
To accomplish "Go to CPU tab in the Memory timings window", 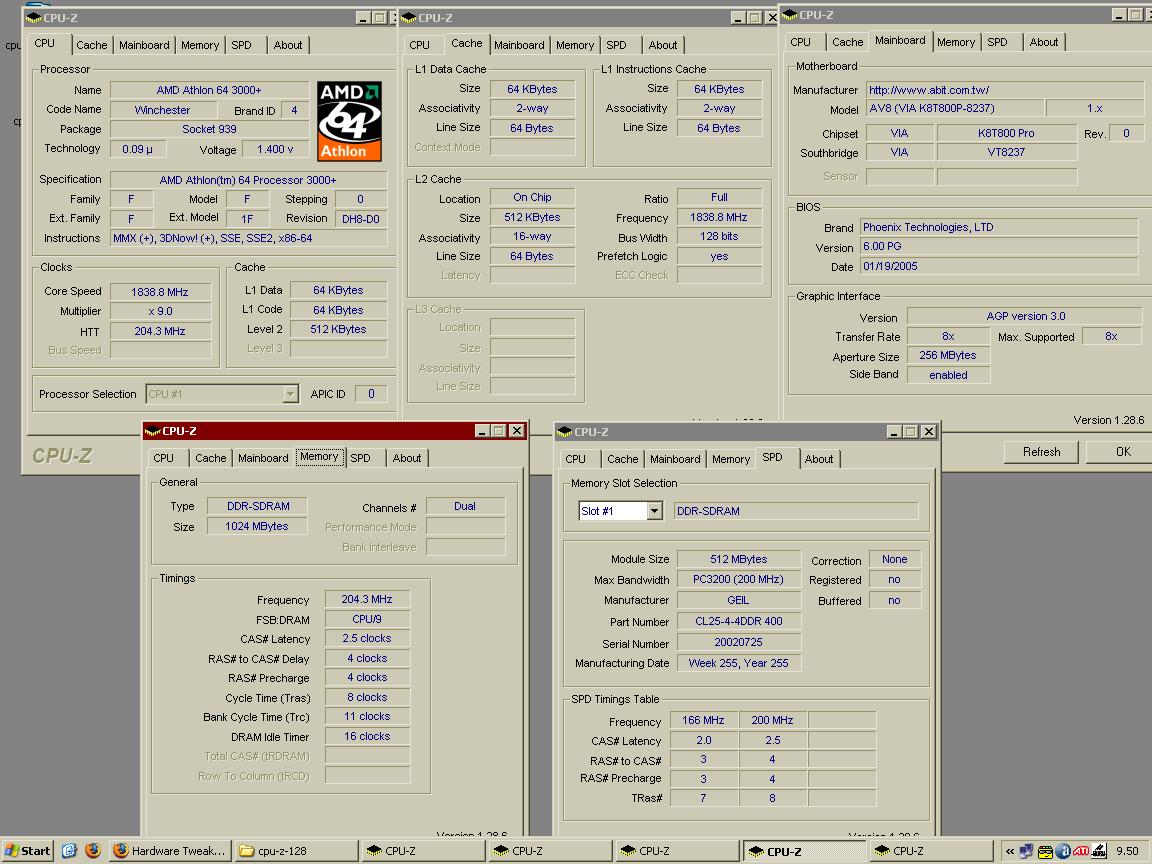I will click(164, 458).
